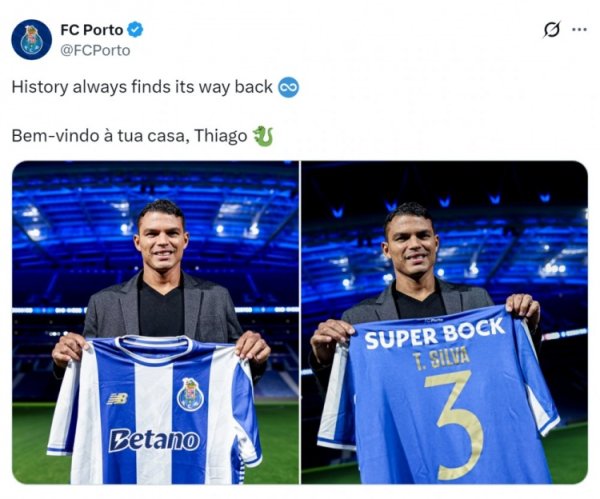Click the "Bem-vindo à tua casa, Thiago" text
This screenshot has width=600, height=499.
point(129,136)
